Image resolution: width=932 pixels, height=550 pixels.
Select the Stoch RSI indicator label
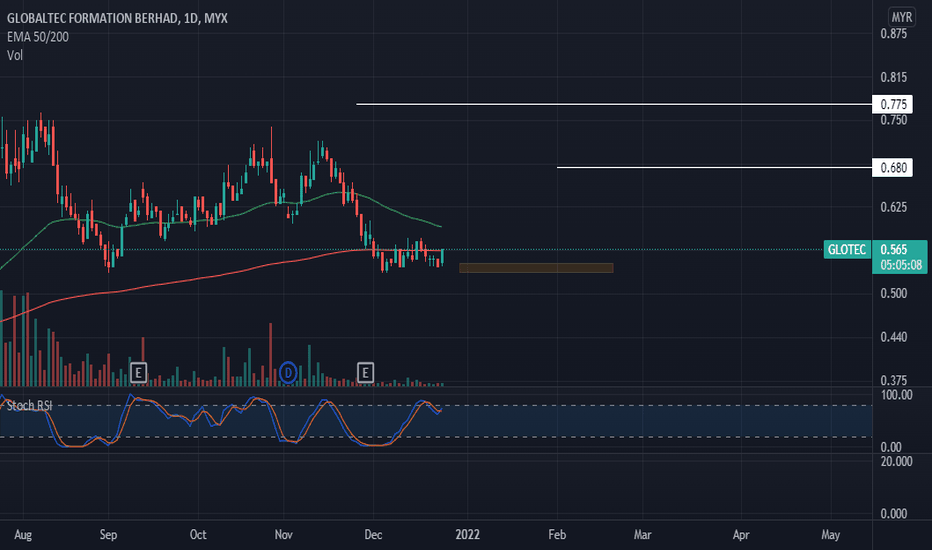coord(30,406)
